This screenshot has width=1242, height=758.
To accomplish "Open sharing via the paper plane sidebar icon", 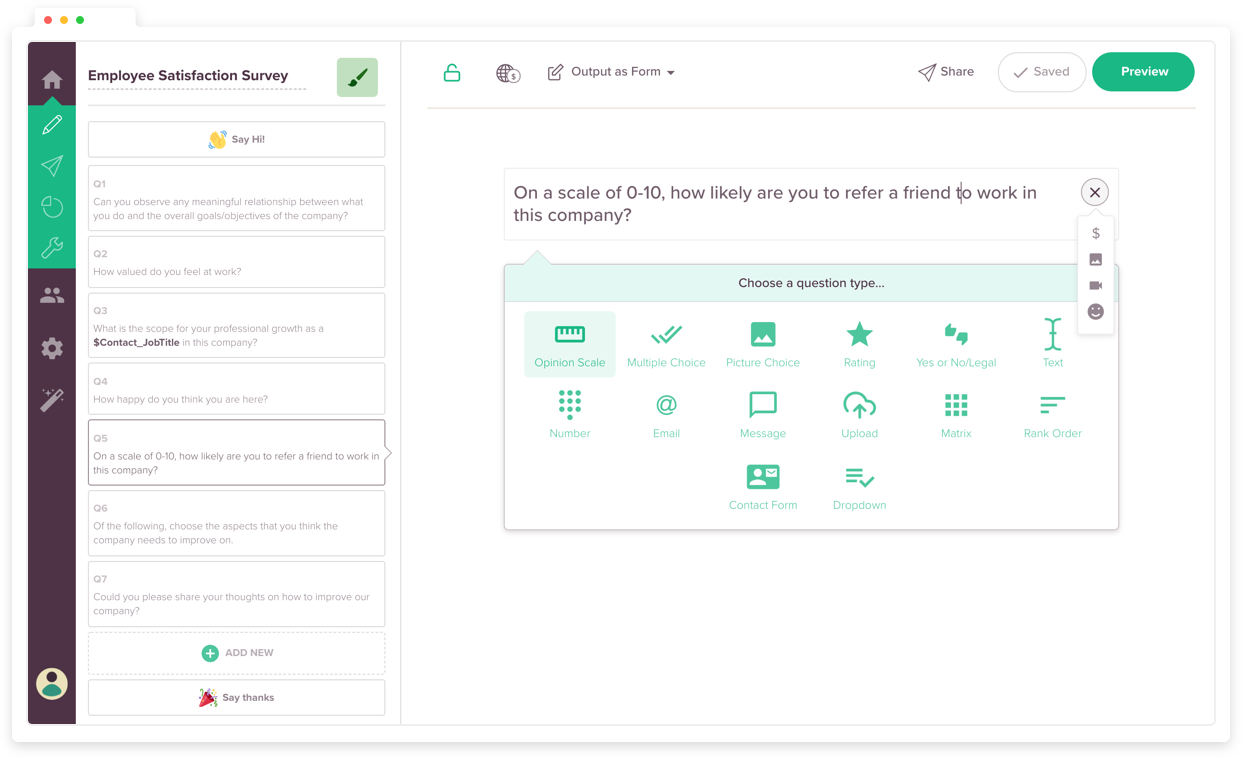I will [51, 166].
